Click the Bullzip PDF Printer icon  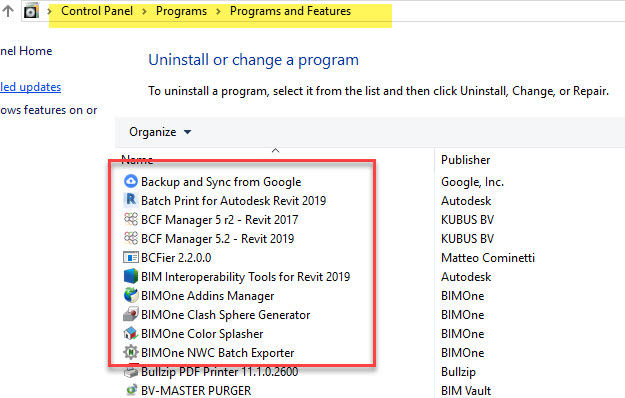point(131,372)
